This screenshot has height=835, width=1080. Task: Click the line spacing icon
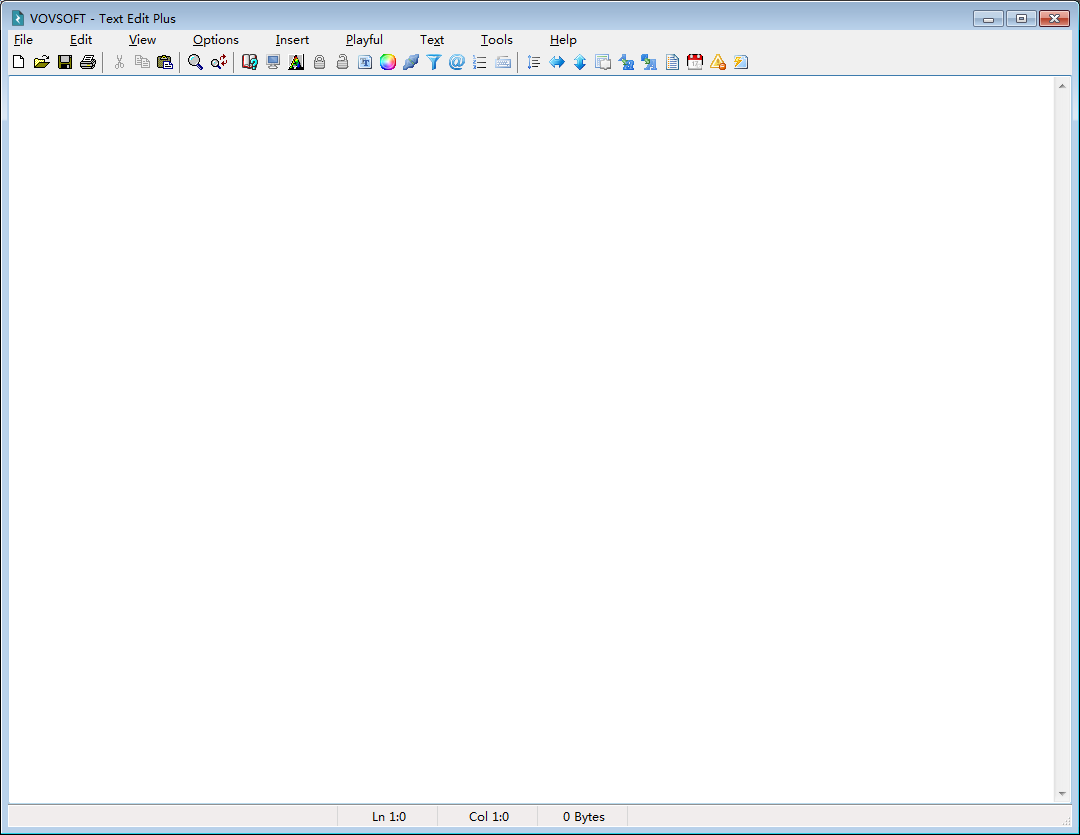coord(534,62)
